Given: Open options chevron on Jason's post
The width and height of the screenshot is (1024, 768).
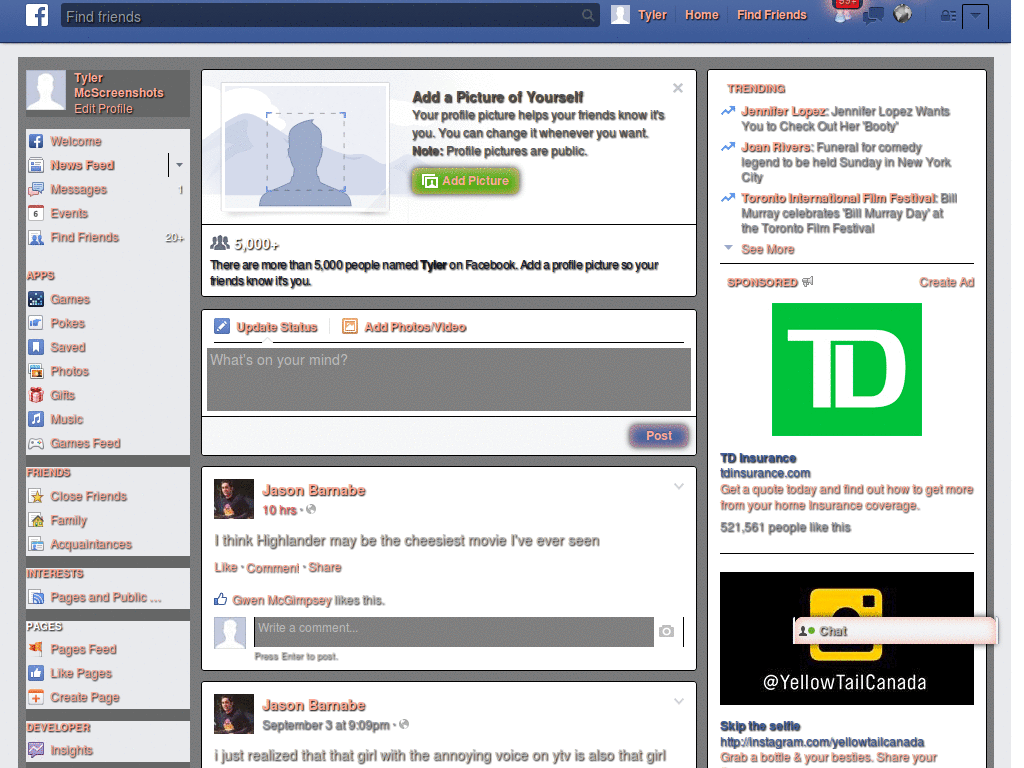Looking at the screenshot, I should [x=679, y=486].
